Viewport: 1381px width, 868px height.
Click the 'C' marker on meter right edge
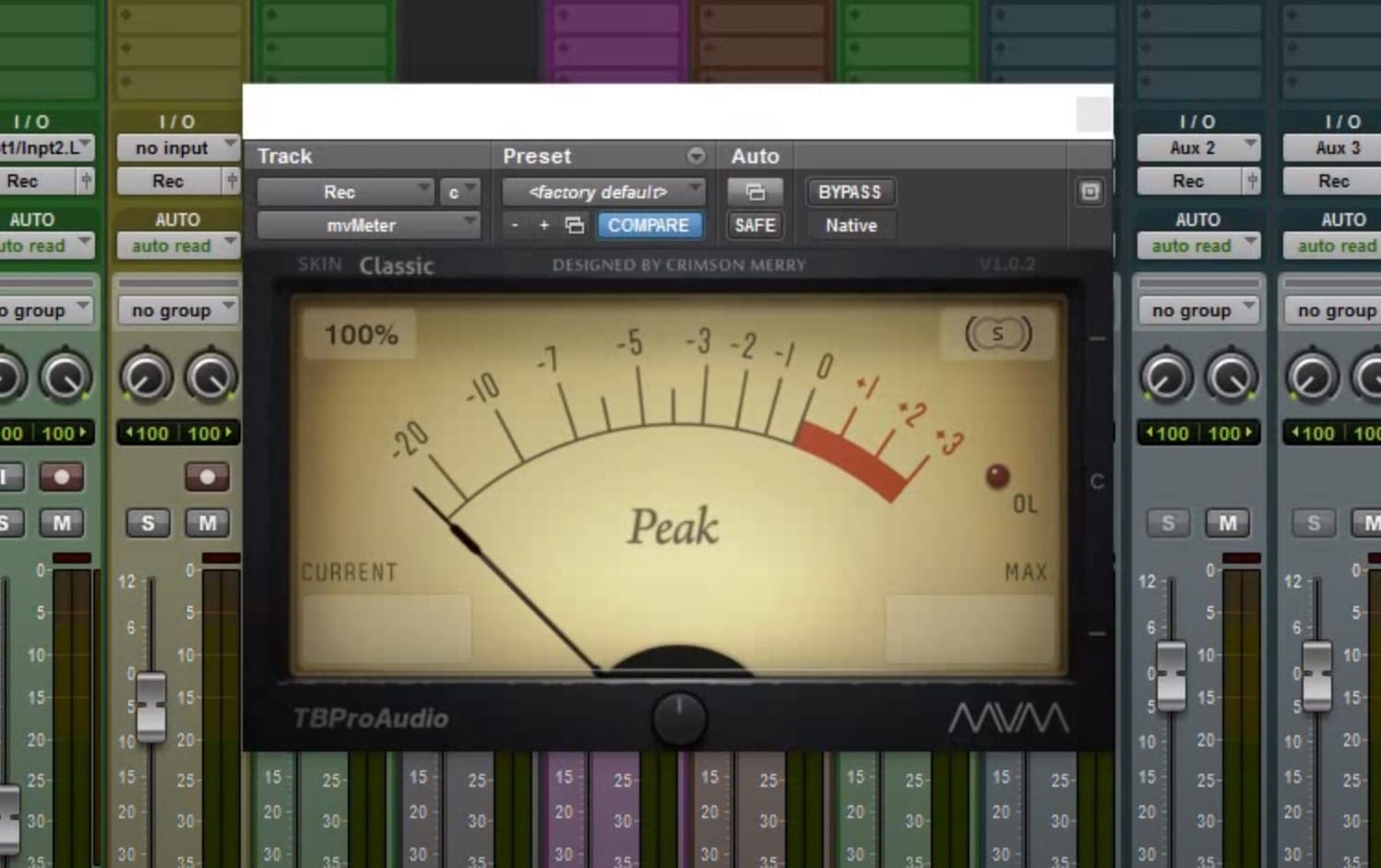pyautogui.click(x=1097, y=482)
